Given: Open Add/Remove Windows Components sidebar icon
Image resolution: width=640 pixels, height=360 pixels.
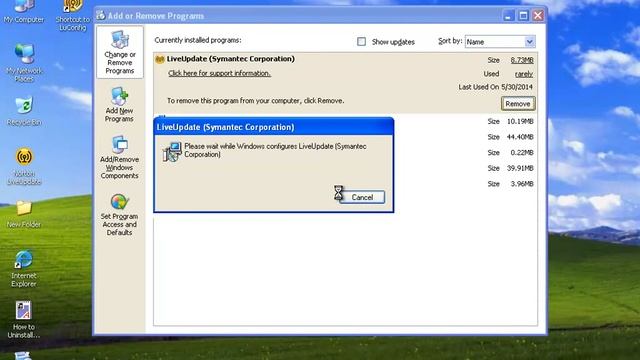Looking at the screenshot, I should tap(120, 157).
